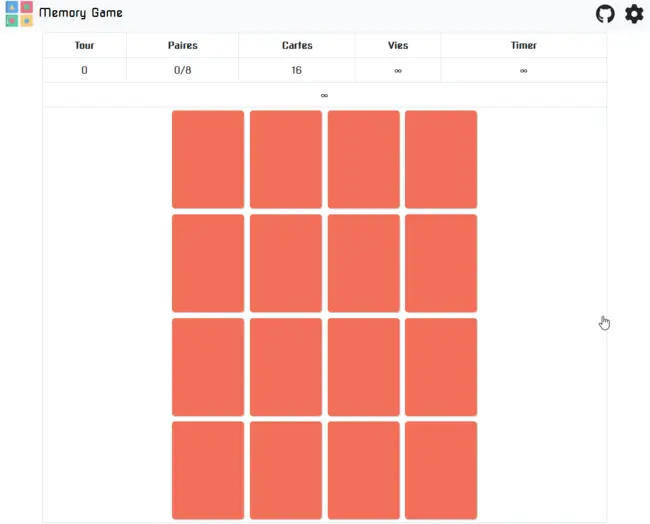This screenshot has width=650, height=524.
Task: Flip the third card in top row
Action: coord(363,159)
